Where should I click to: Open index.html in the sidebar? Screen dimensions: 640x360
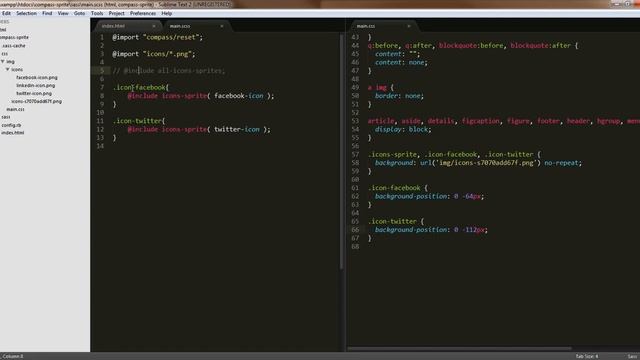12,133
